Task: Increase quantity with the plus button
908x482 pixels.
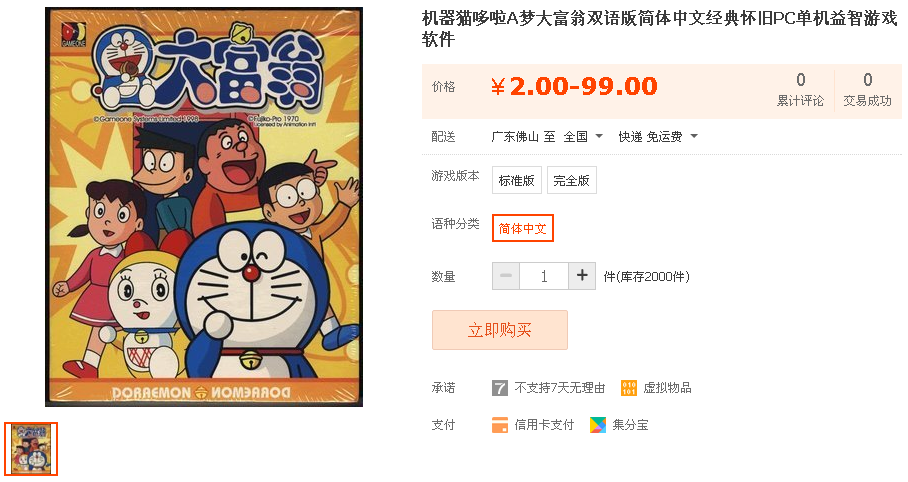Action: (582, 276)
